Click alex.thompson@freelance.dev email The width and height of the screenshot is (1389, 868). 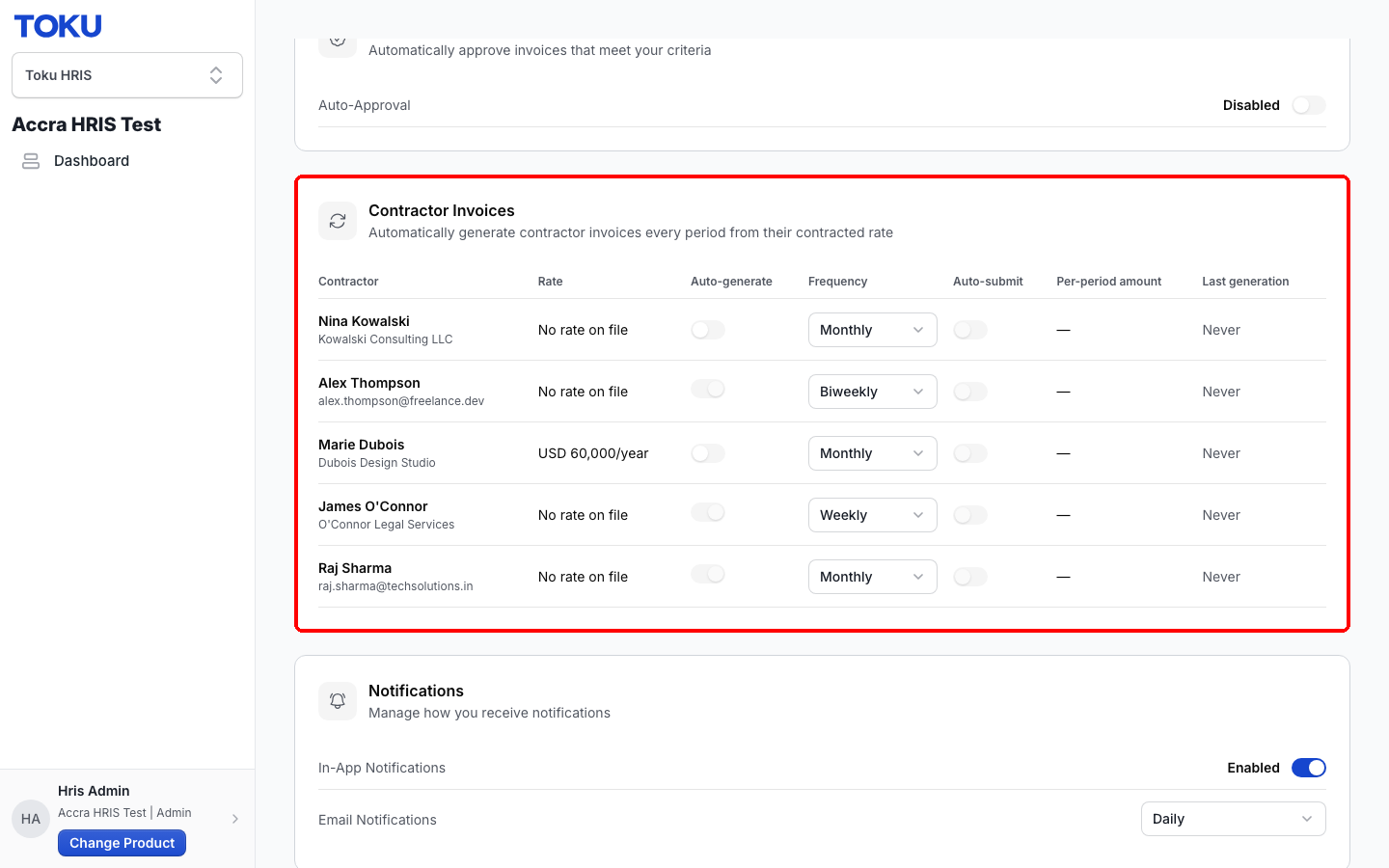point(401,401)
